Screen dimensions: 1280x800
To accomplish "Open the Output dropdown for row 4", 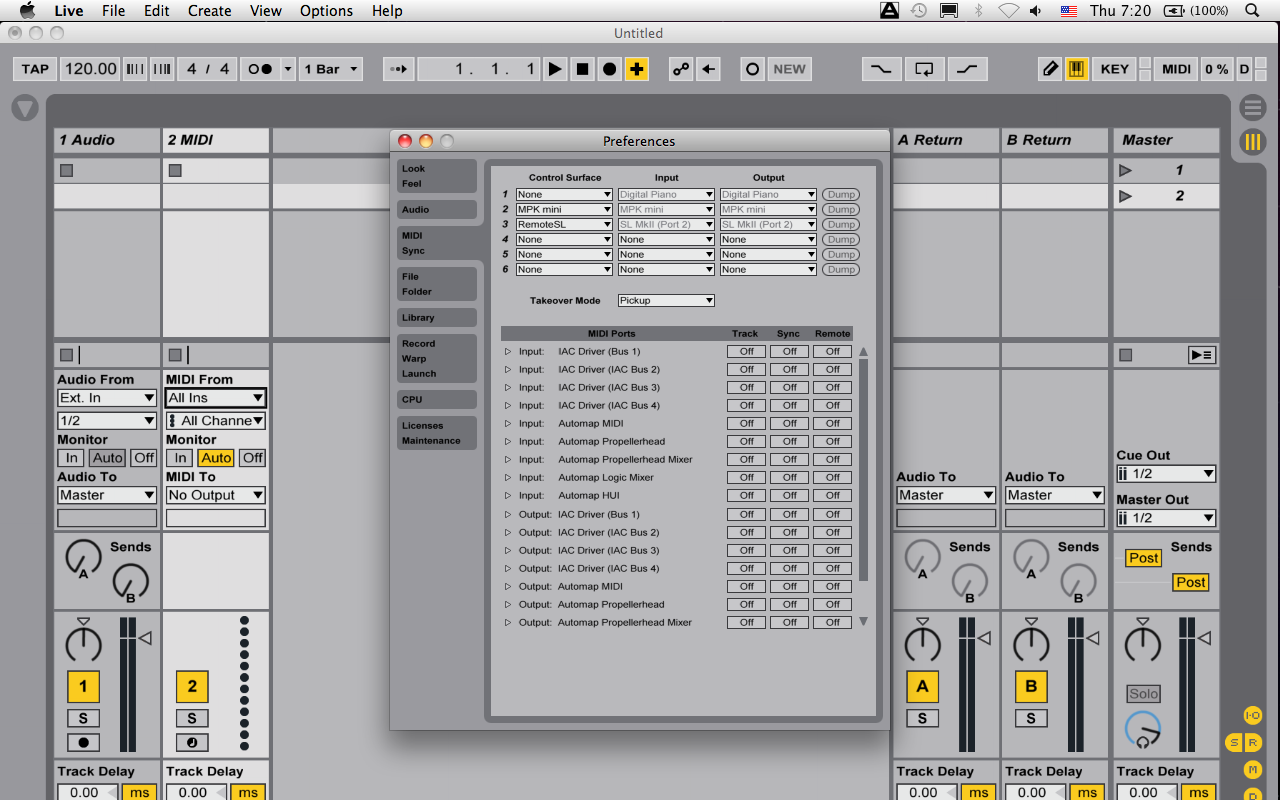I will click(768, 240).
